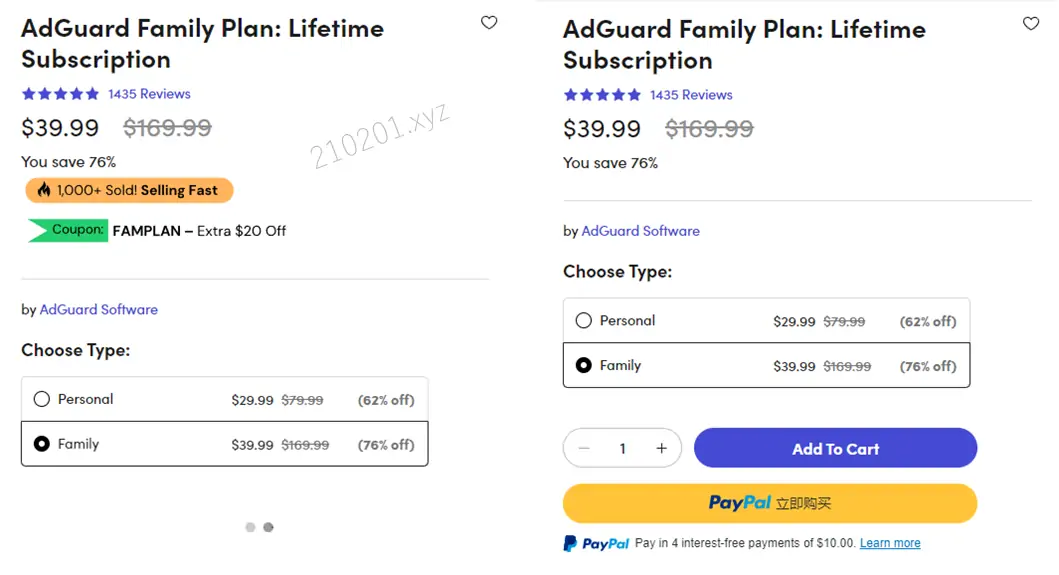The image size is (1059, 575).
Task: Click the plus quantity button
Action: coord(661,449)
